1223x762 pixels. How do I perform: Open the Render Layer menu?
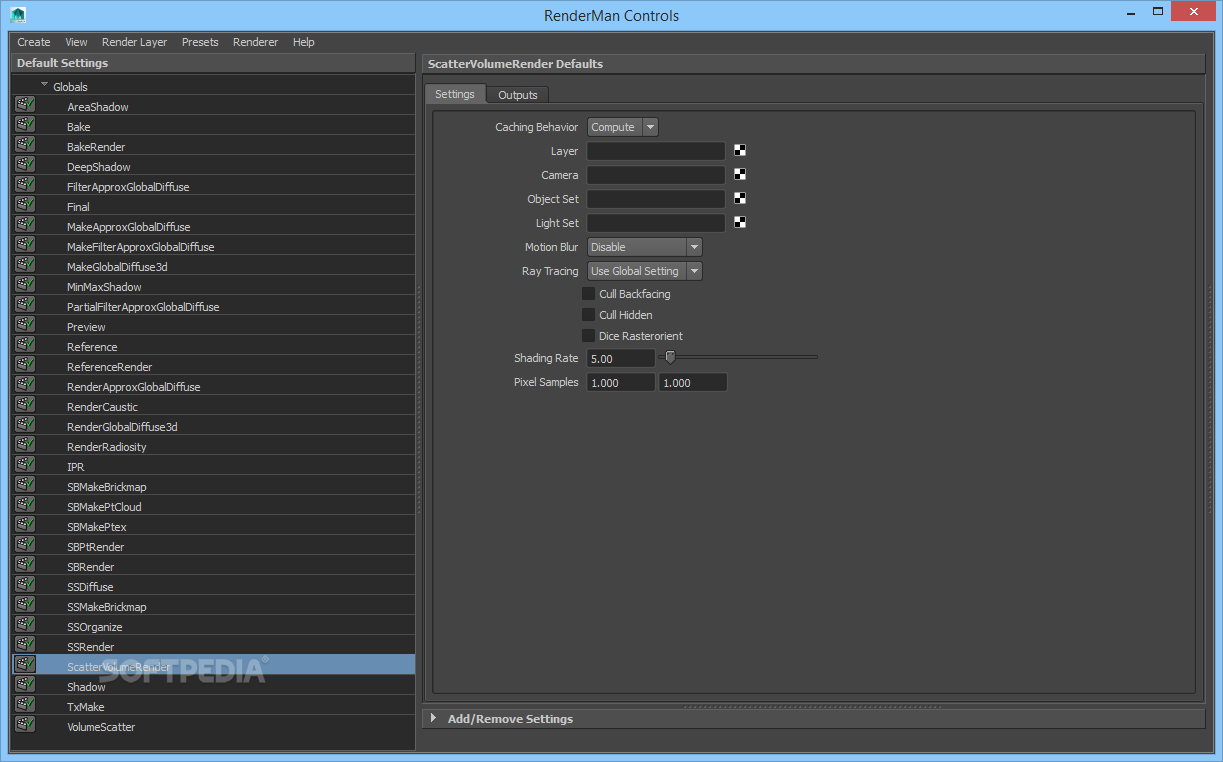[135, 42]
